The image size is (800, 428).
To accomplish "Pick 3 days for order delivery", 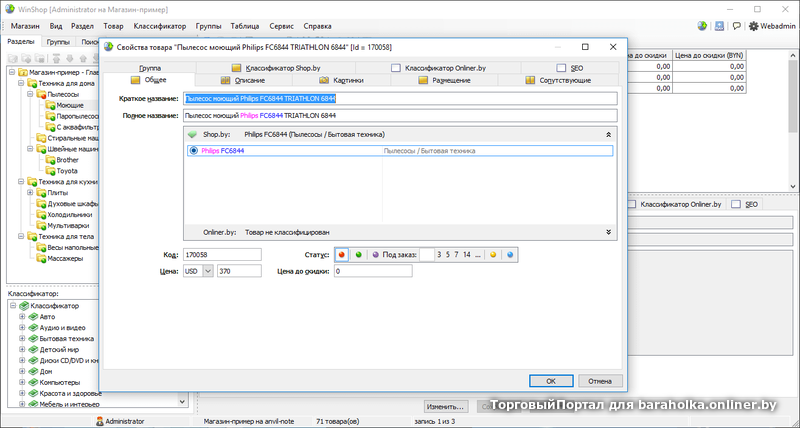I will point(439,255).
